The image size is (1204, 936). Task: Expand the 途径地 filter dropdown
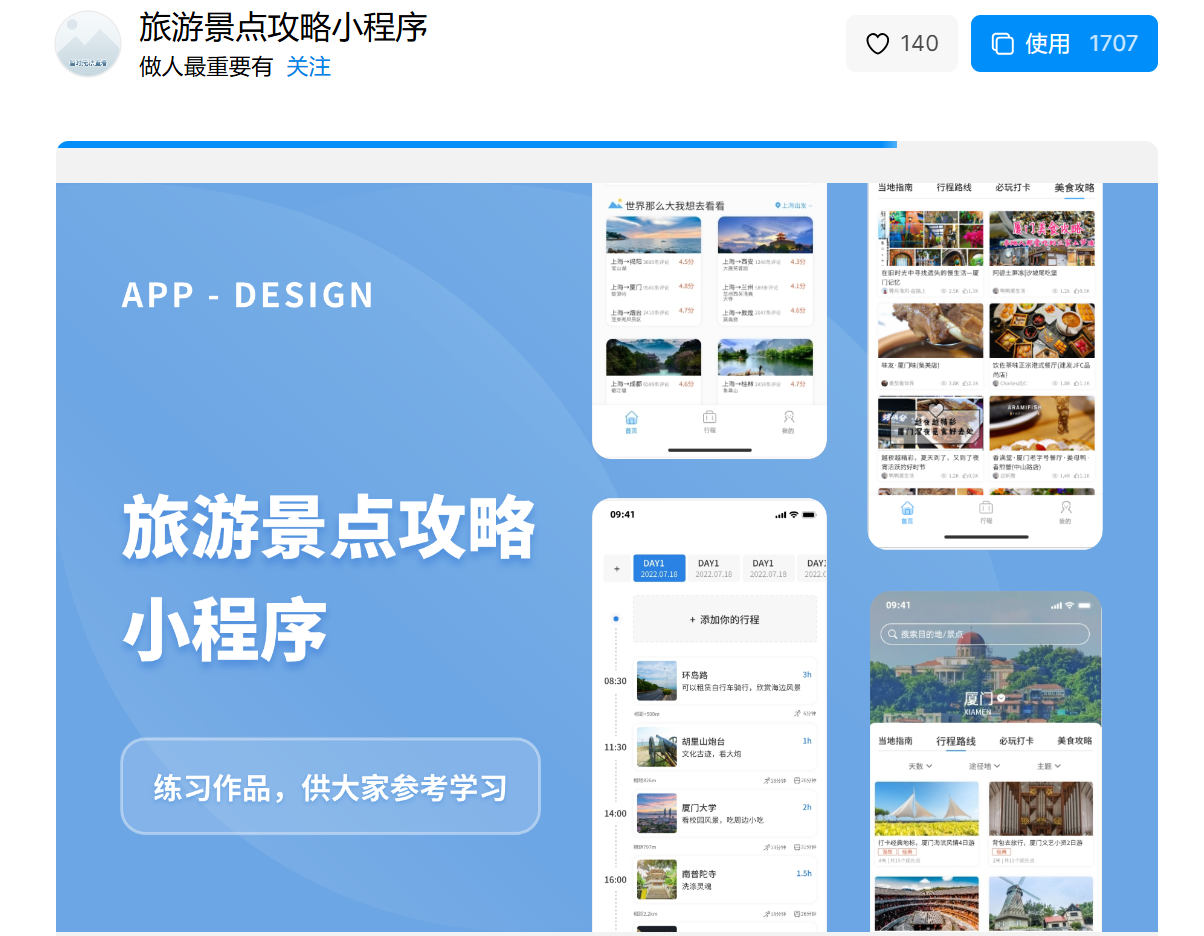coord(984,766)
